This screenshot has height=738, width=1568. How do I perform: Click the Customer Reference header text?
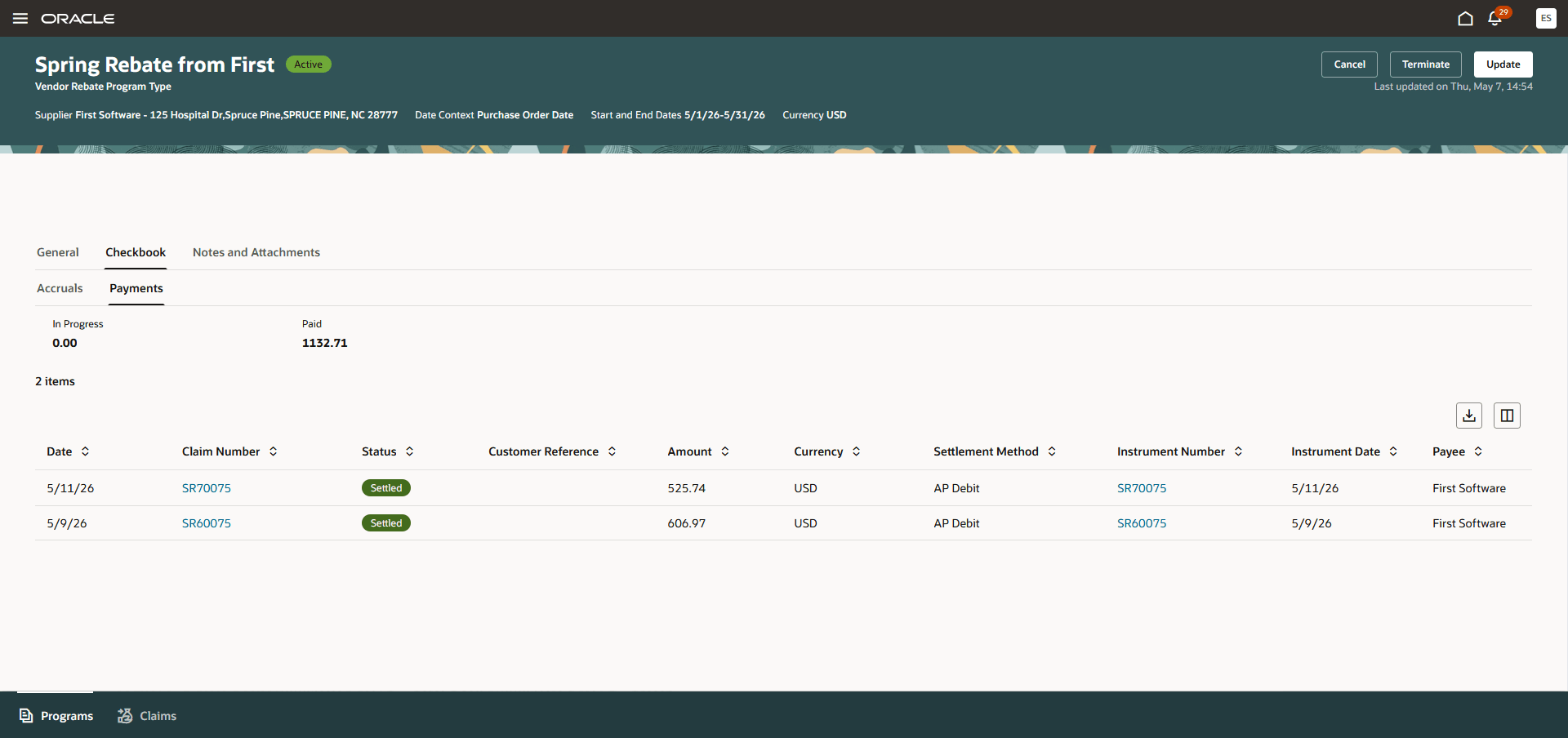(543, 451)
